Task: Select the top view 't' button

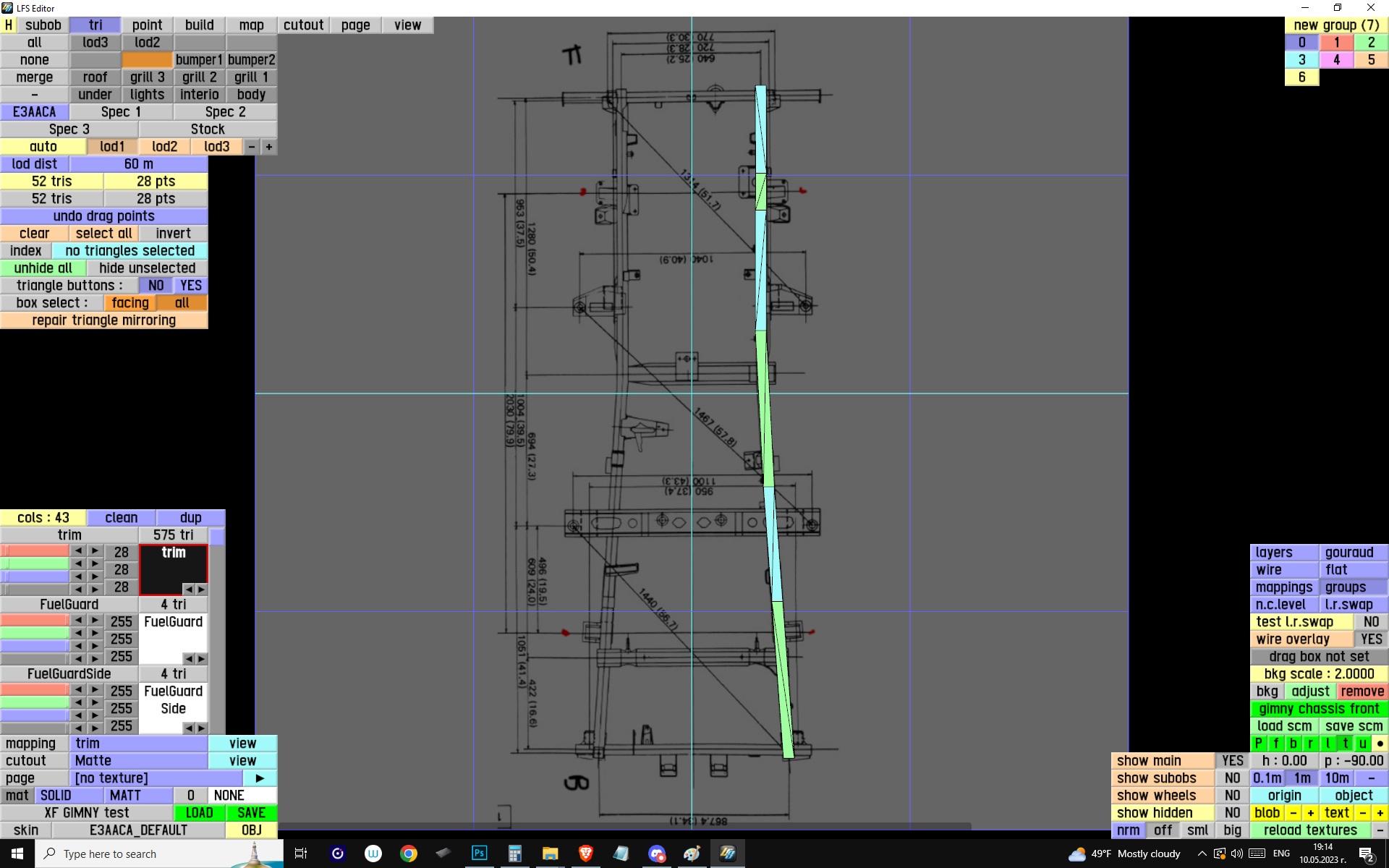Action: (x=1345, y=743)
